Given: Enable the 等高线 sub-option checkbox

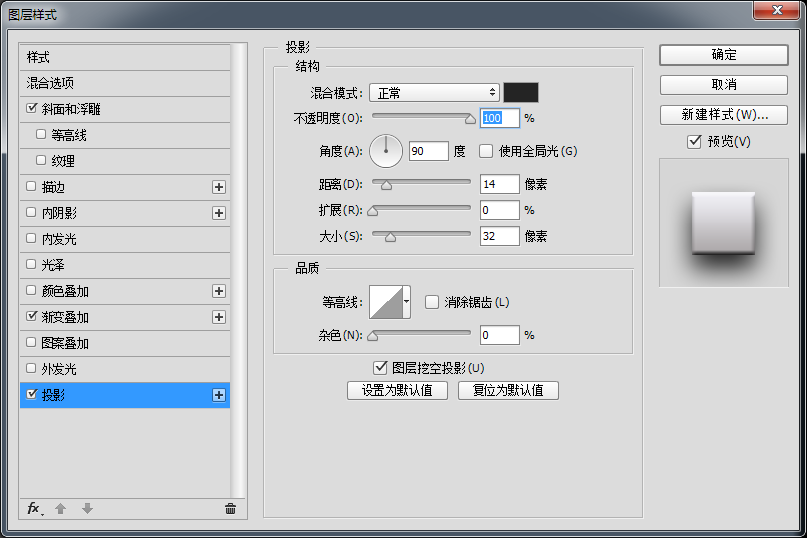Looking at the screenshot, I should pyautogui.click(x=41, y=134).
